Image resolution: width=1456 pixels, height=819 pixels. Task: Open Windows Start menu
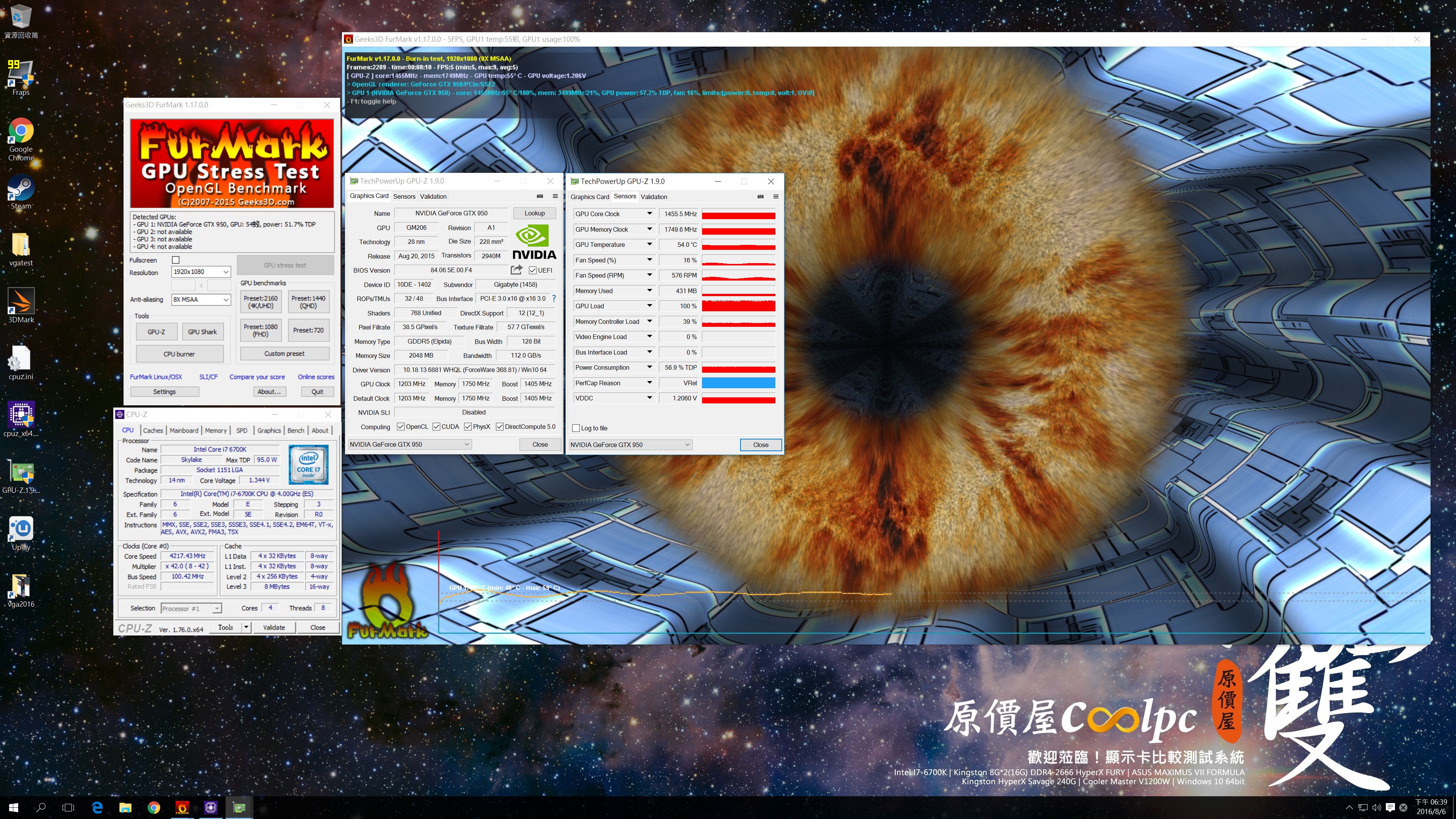tap(14, 808)
